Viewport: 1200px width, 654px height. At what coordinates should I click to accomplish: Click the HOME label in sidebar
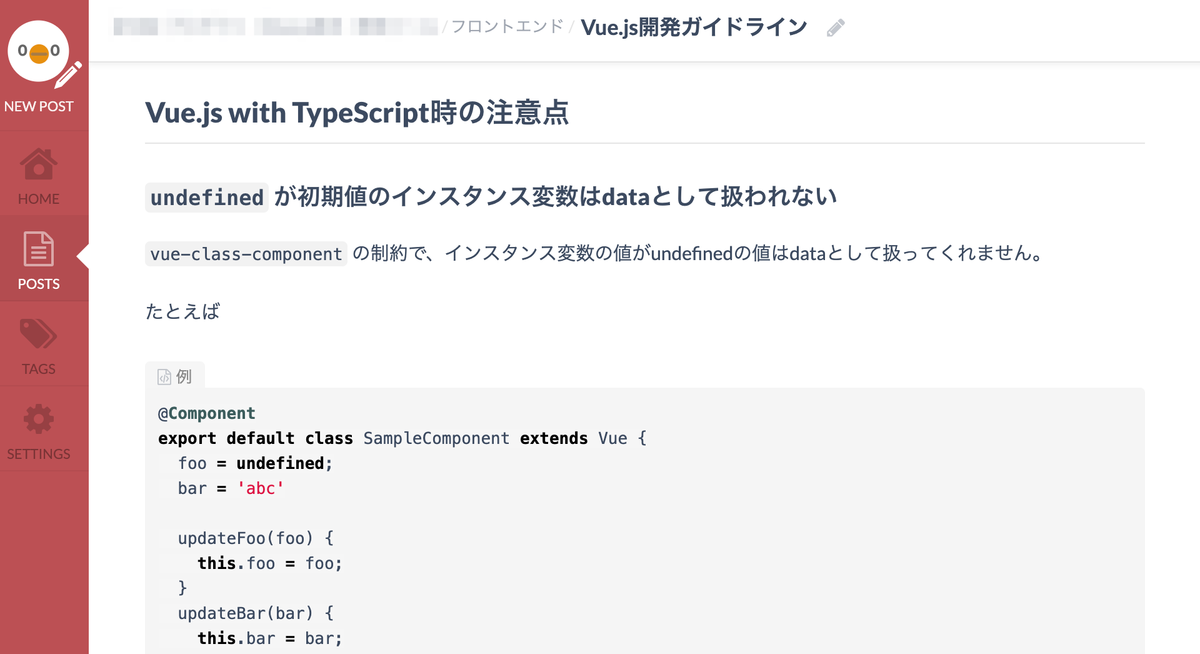[39, 199]
